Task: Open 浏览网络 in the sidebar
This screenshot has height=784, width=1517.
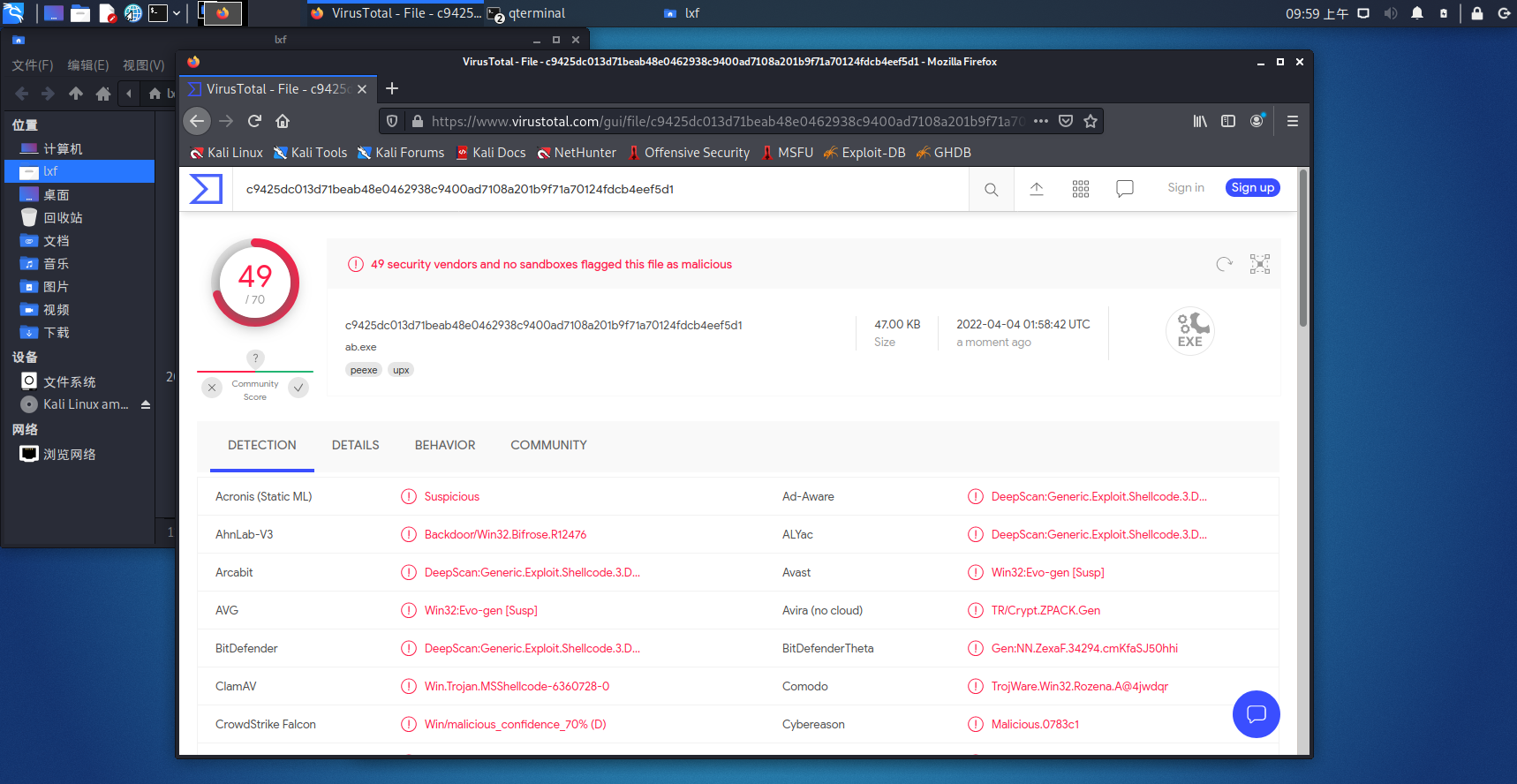Action: [79, 454]
